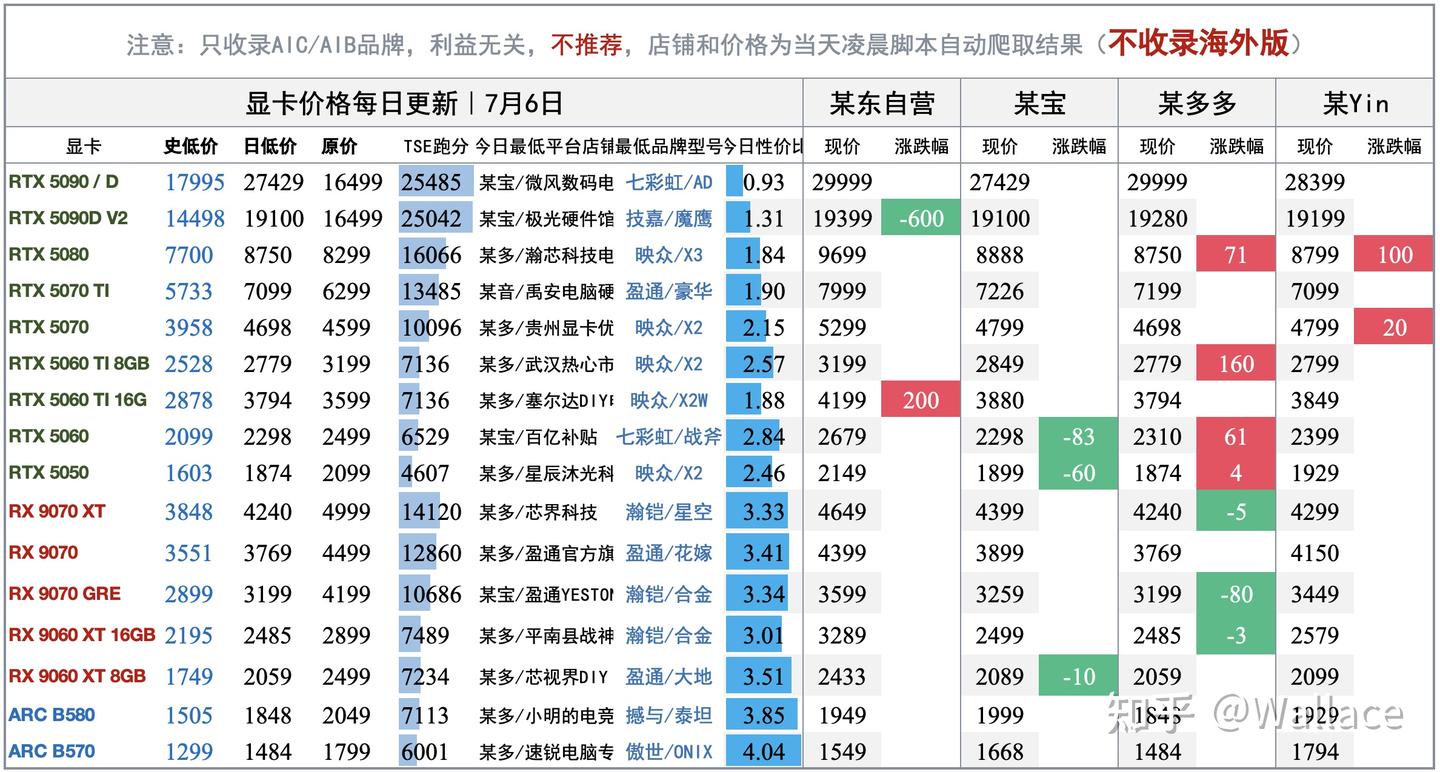Click the value ratio bar 4.04

point(764,752)
